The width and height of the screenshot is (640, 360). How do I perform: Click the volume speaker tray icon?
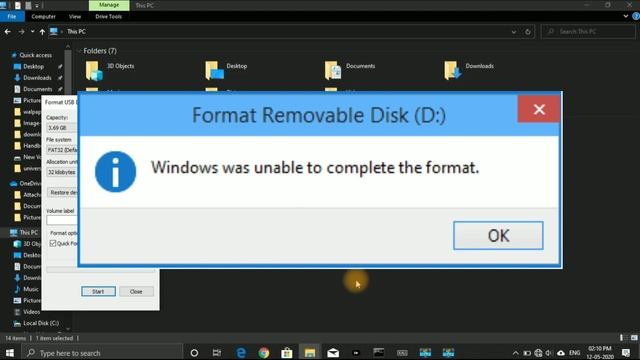(x=549, y=353)
